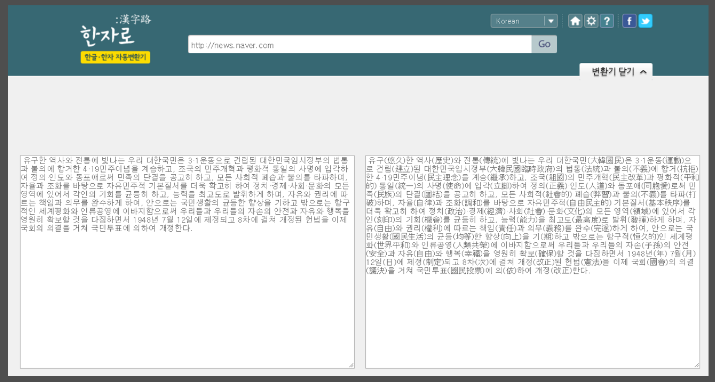Open help with the question mark icon
Viewport: 715px width, 382px height.
[606, 21]
